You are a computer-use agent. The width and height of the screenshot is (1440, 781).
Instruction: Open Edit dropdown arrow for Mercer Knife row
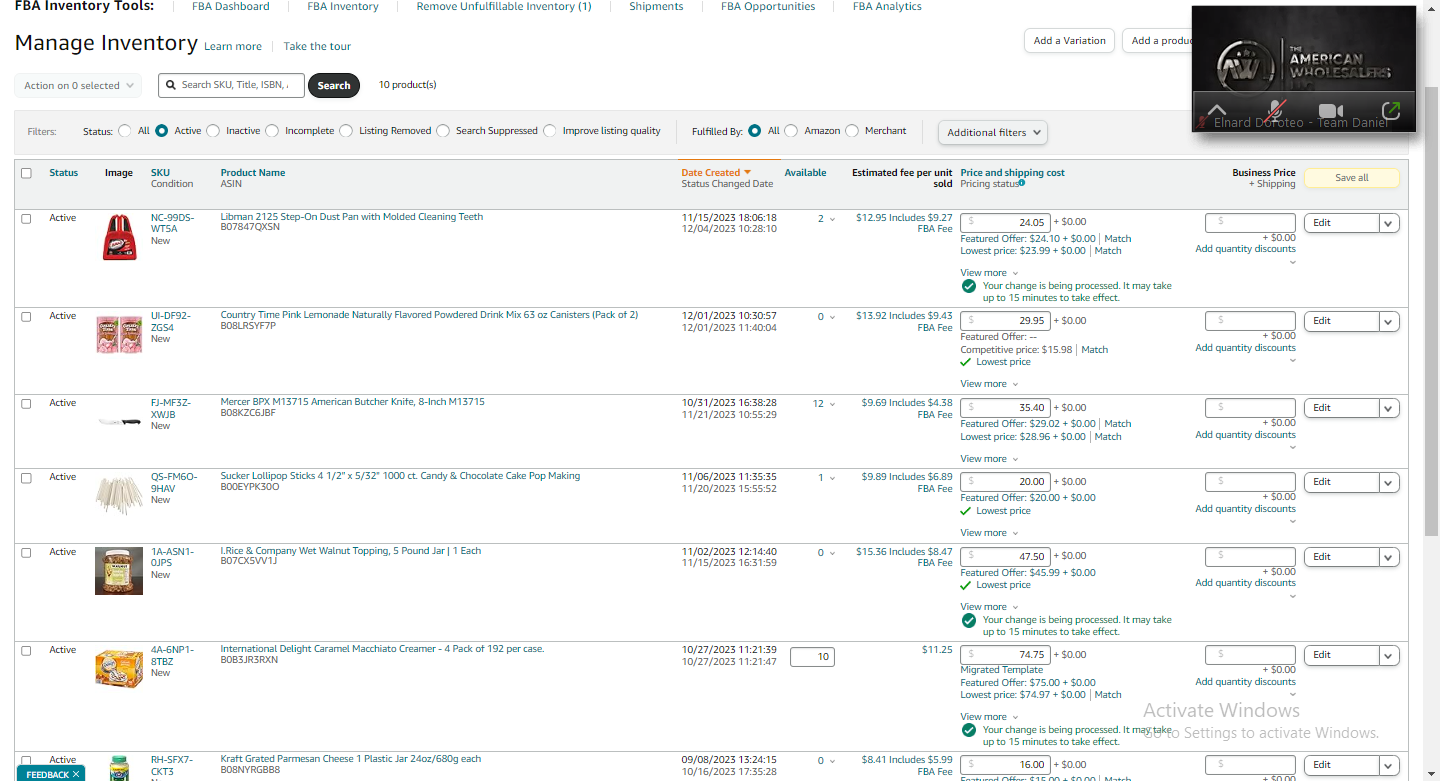coord(1389,408)
